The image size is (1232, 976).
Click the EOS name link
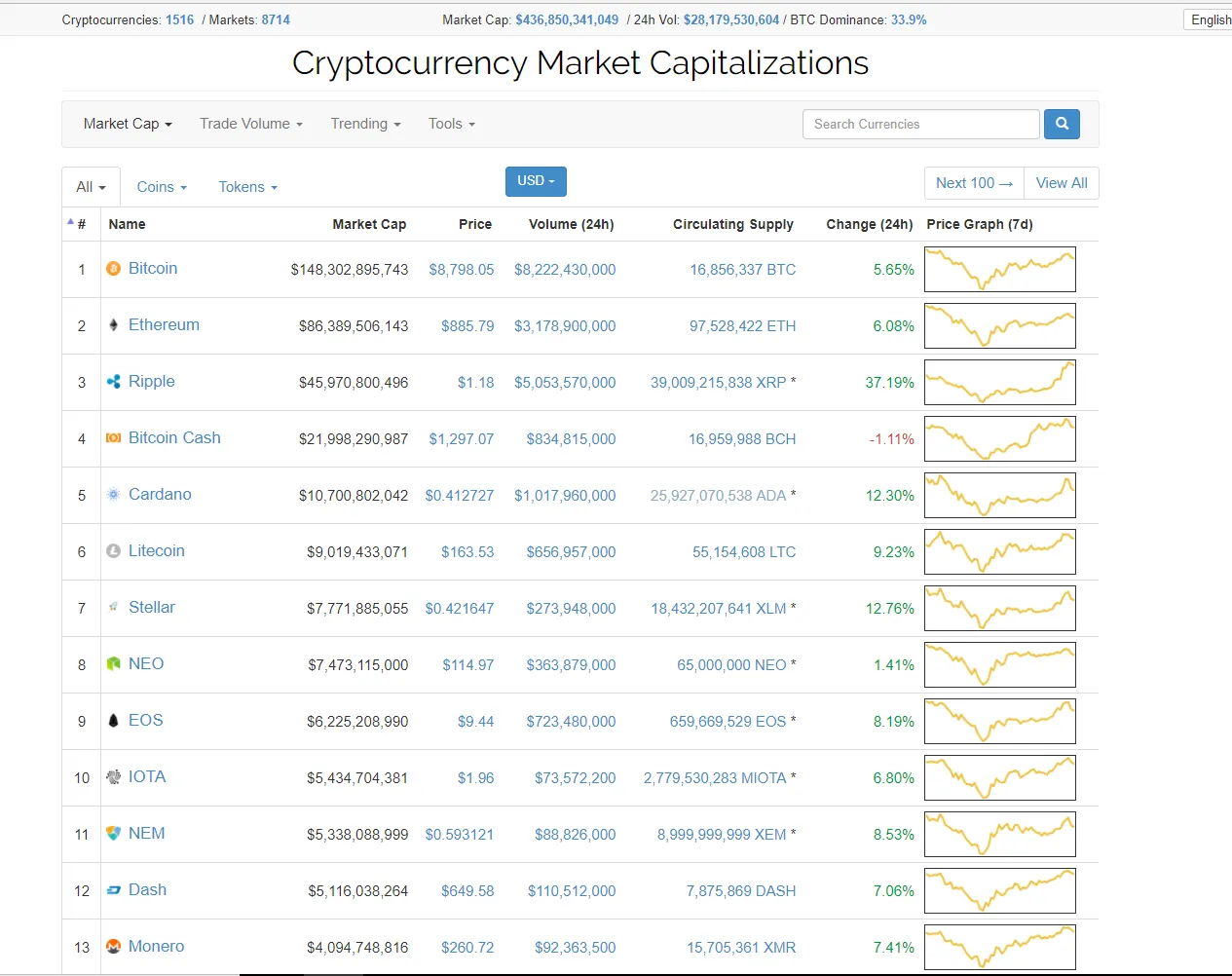pos(146,721)
